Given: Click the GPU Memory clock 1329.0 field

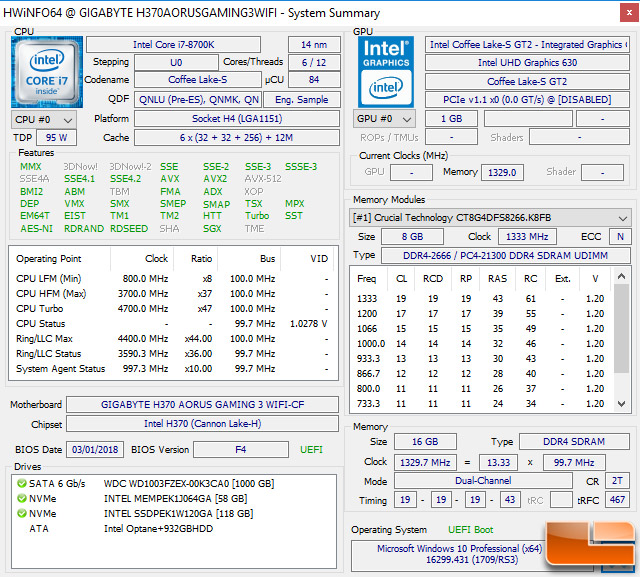Looking at the screenshot, I should (x=502, y=172).
